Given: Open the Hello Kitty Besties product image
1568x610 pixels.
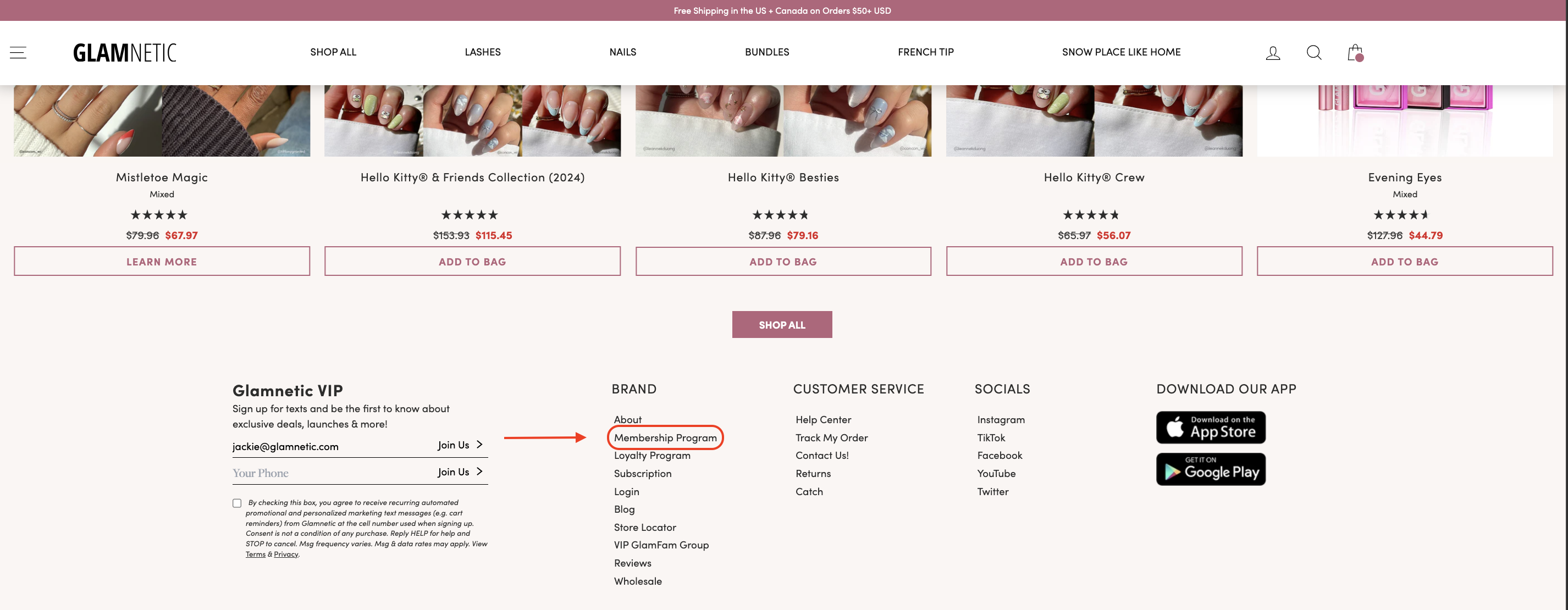Looking at the screenshot, I should (x=783, y=120).
